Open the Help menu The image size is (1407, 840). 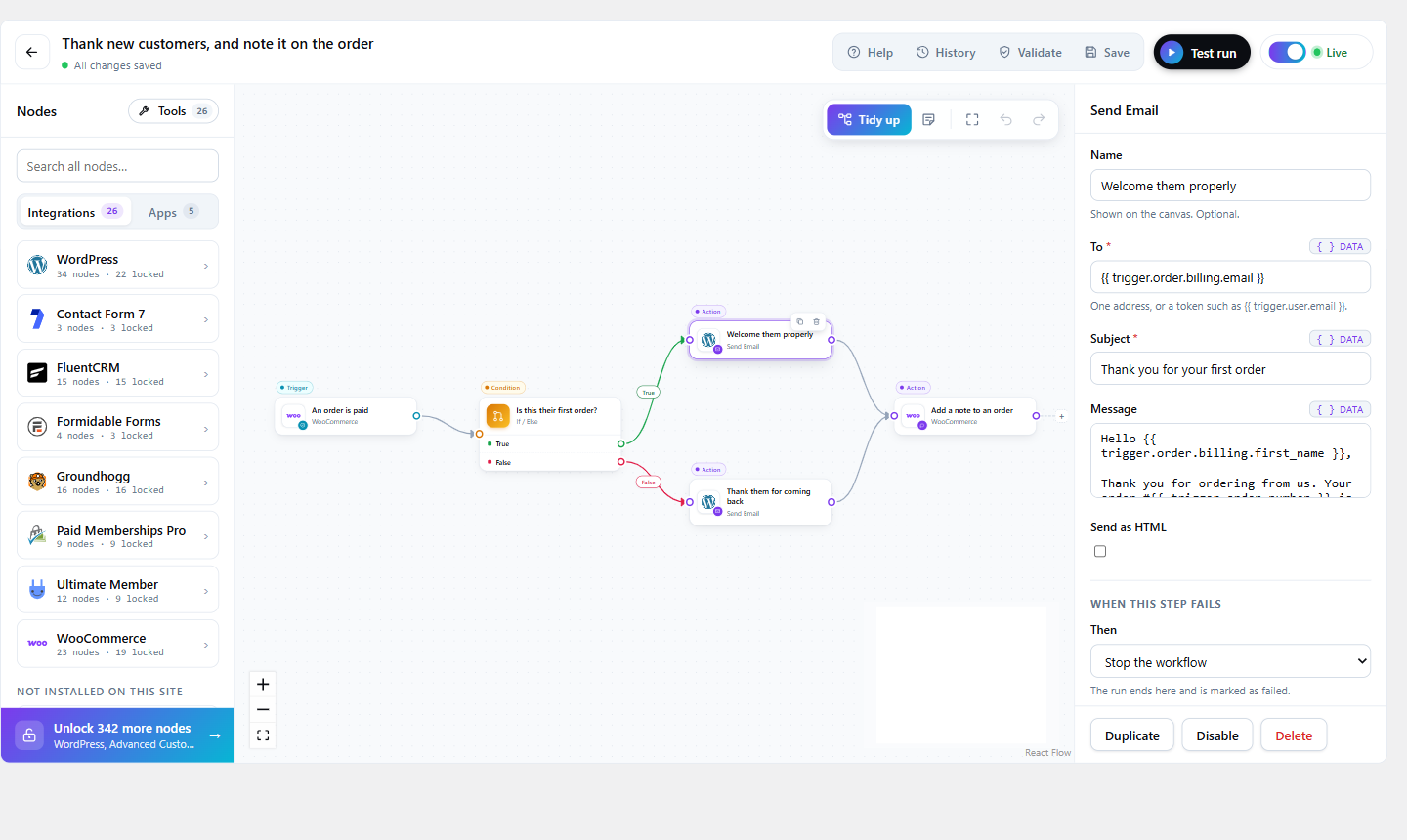click(x=870, y=53)
